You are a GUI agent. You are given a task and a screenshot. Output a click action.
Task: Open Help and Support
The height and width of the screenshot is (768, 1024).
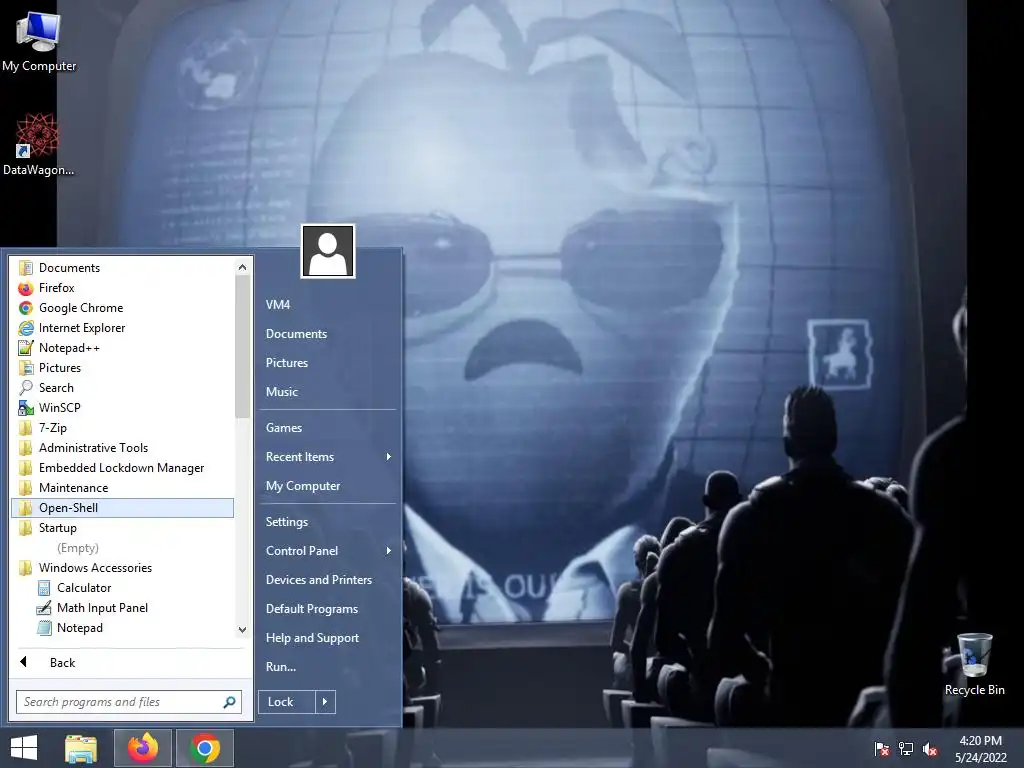click(328, 638)
